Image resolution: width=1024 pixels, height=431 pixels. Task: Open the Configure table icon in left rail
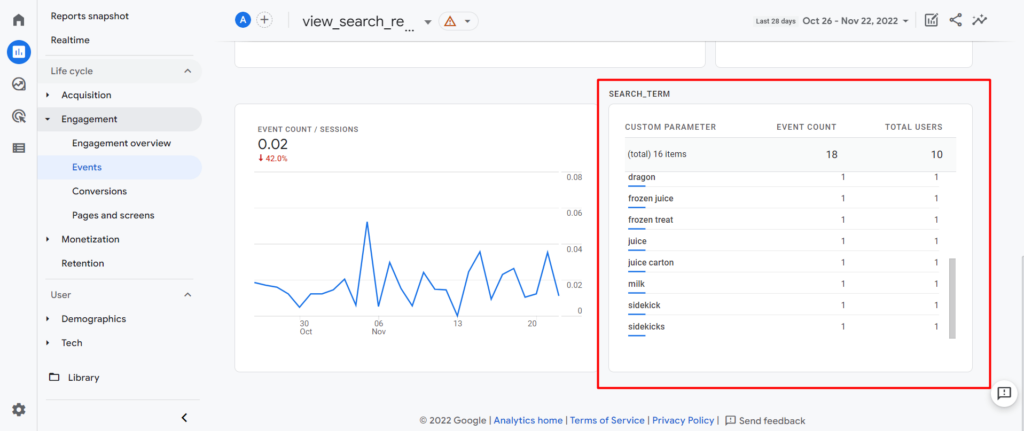[x=19, y=148]
